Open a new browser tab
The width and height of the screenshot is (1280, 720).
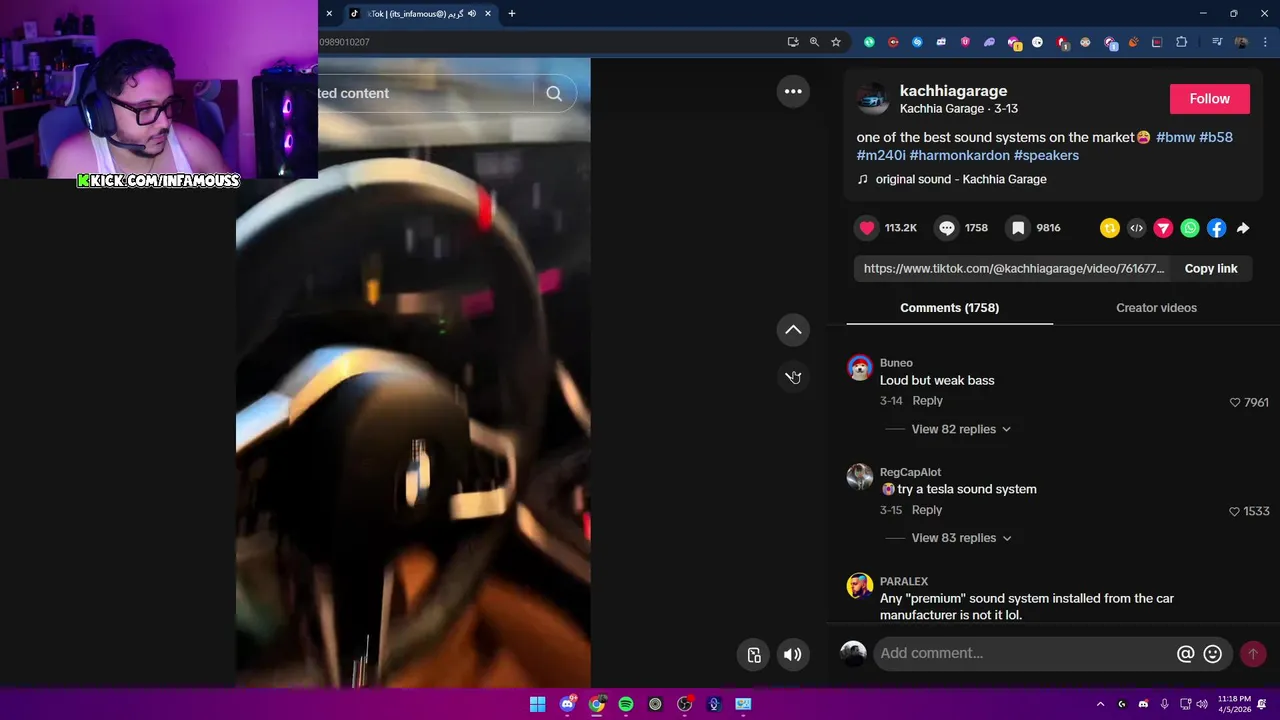tap(512, 14)
